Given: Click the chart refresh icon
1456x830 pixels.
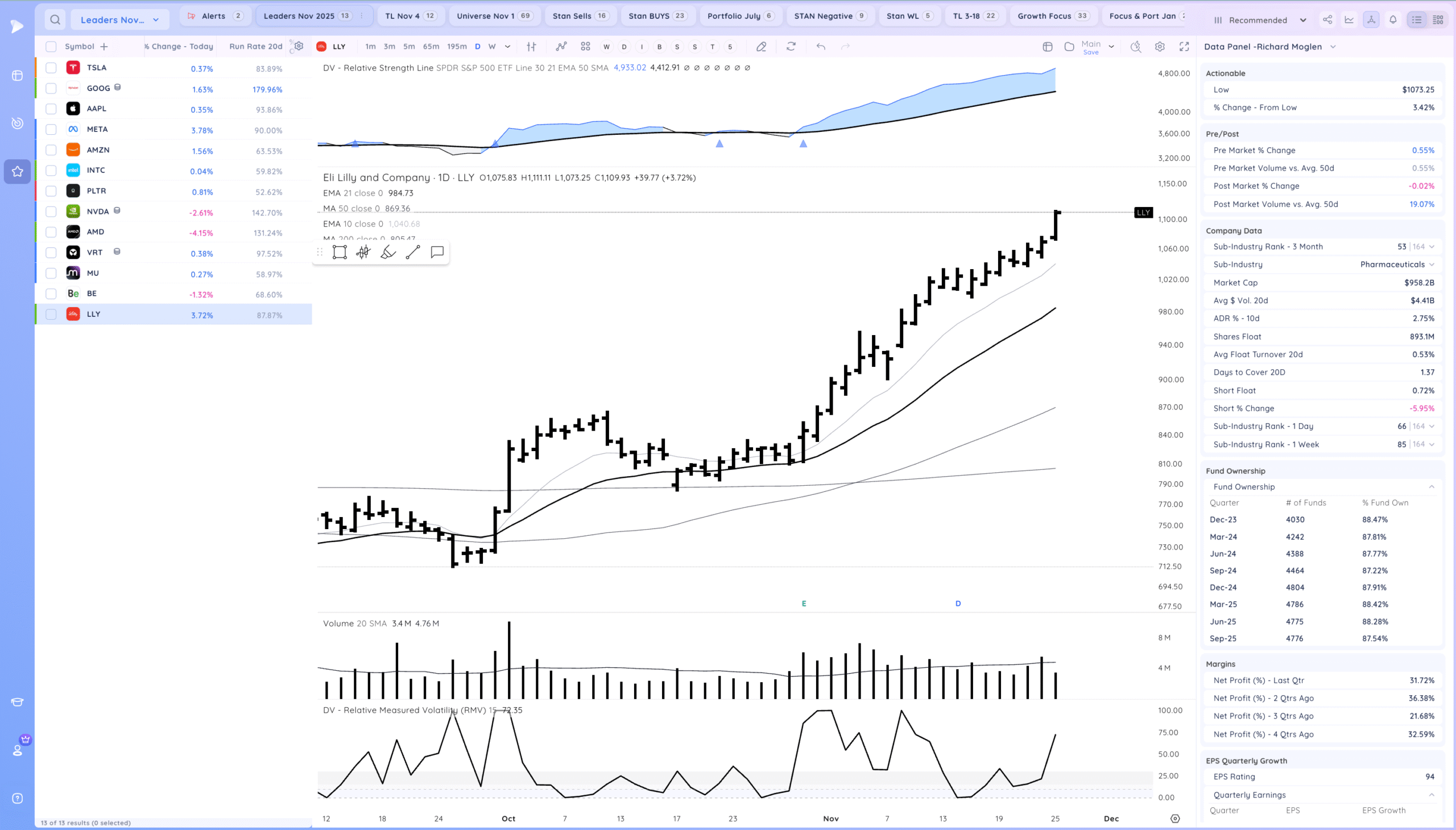Looking at the screenshot, I should [x=791, y=47].
